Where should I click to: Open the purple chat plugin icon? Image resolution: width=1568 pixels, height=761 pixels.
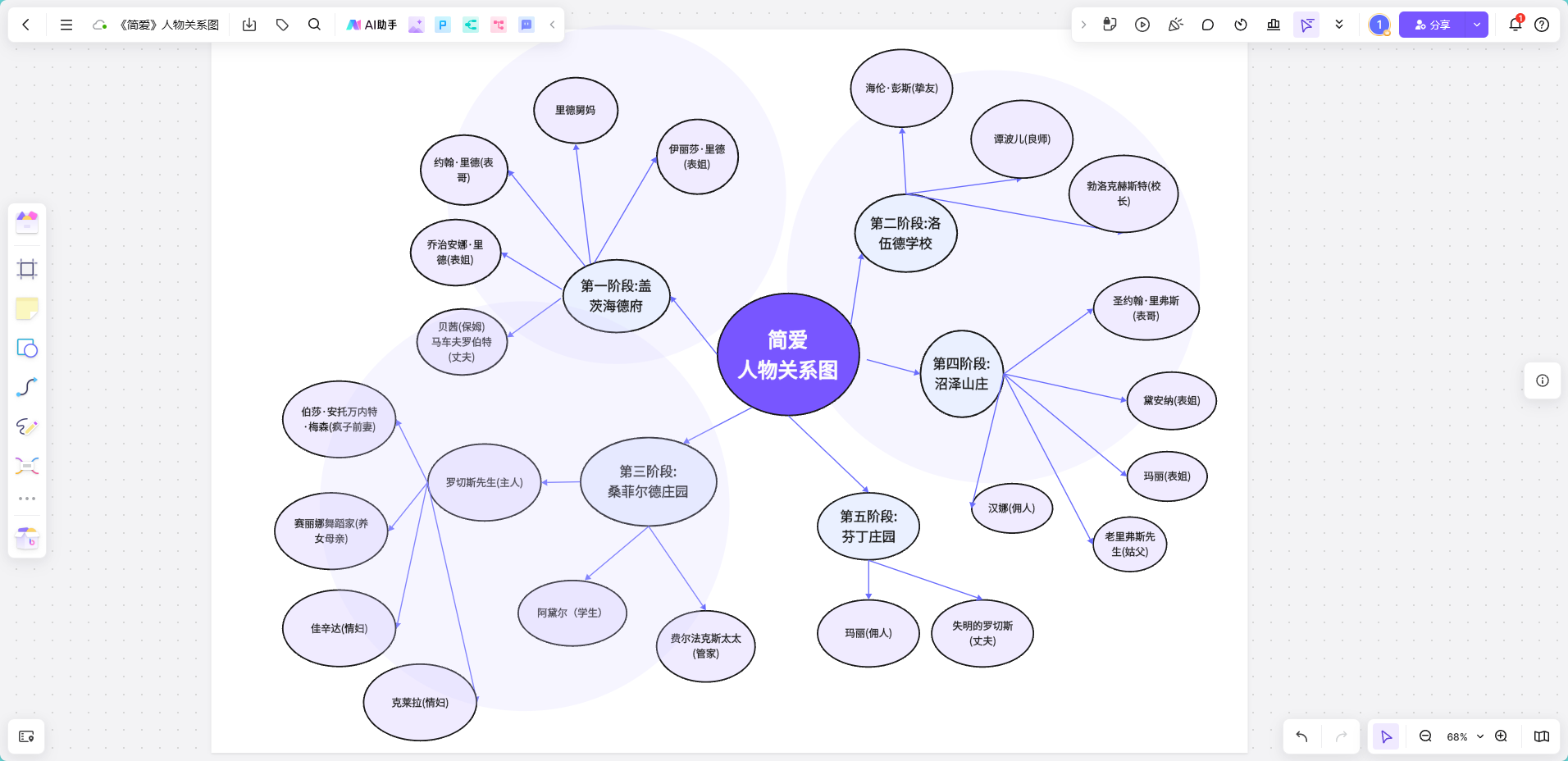526,25
